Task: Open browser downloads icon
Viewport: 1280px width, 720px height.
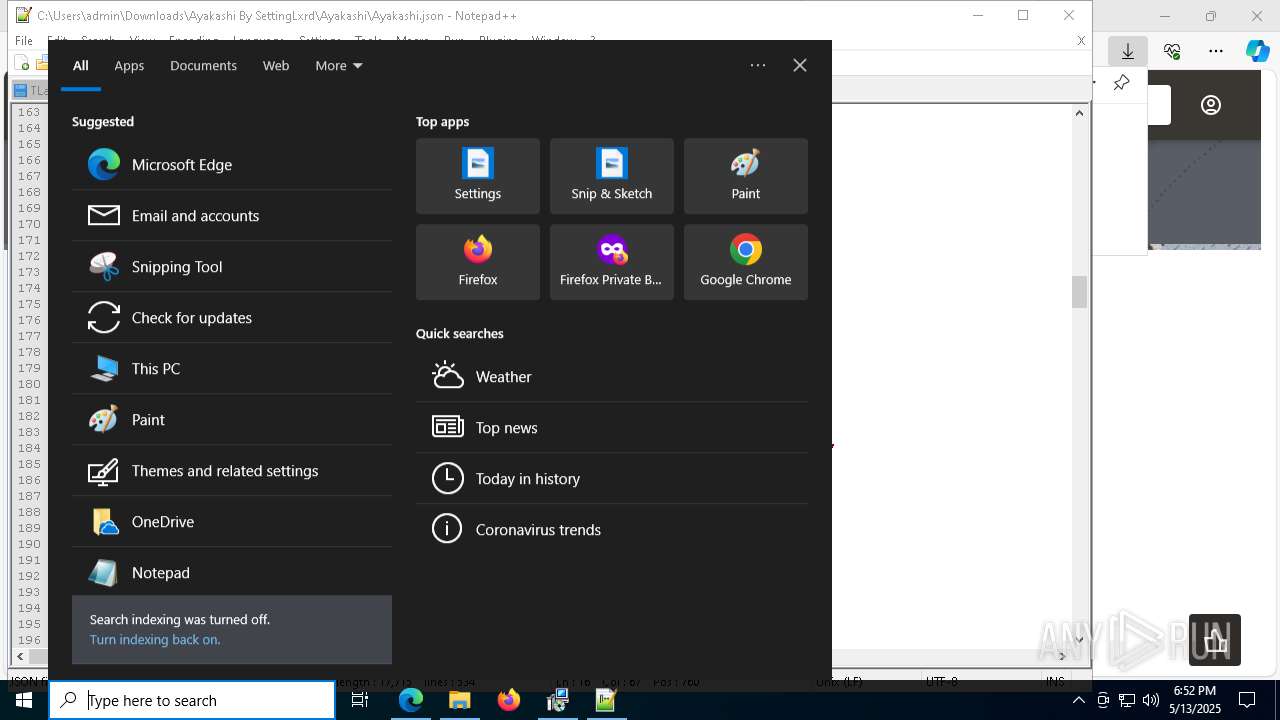Action: tap(1128, 51)
